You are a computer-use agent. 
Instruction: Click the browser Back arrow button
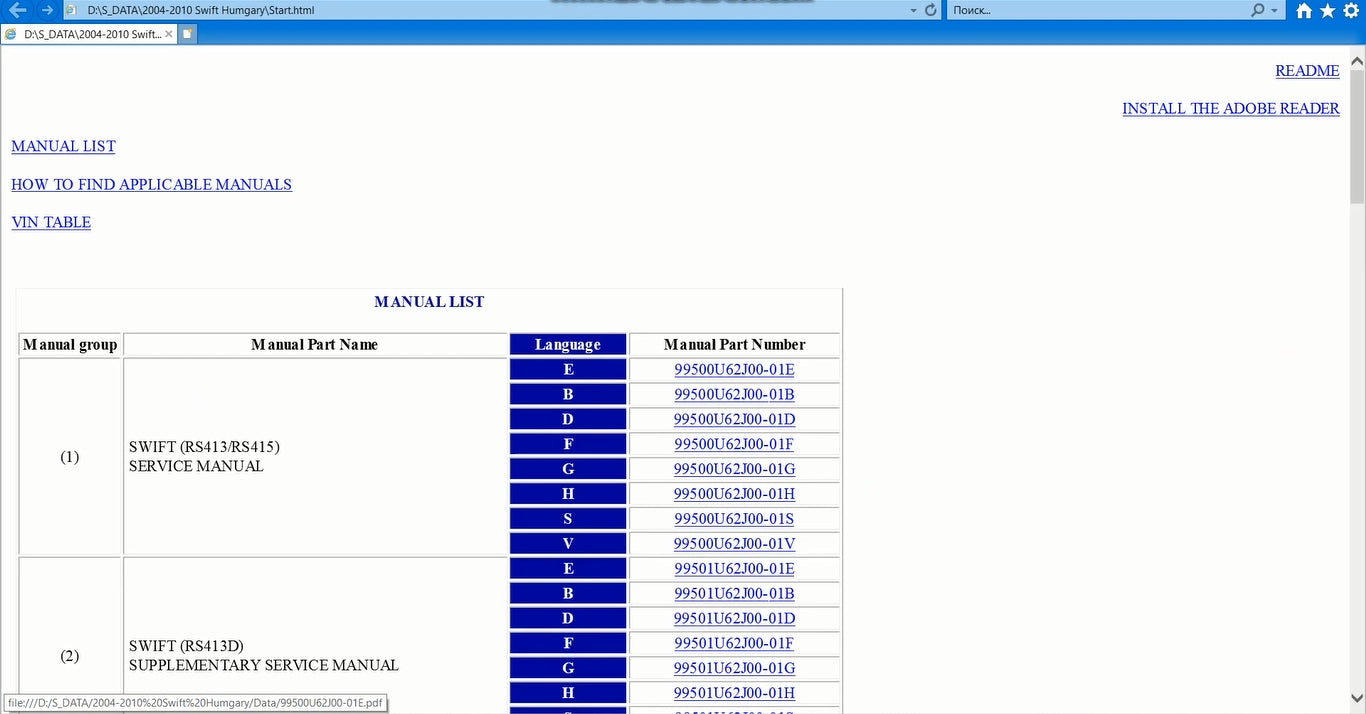(17, 10)
